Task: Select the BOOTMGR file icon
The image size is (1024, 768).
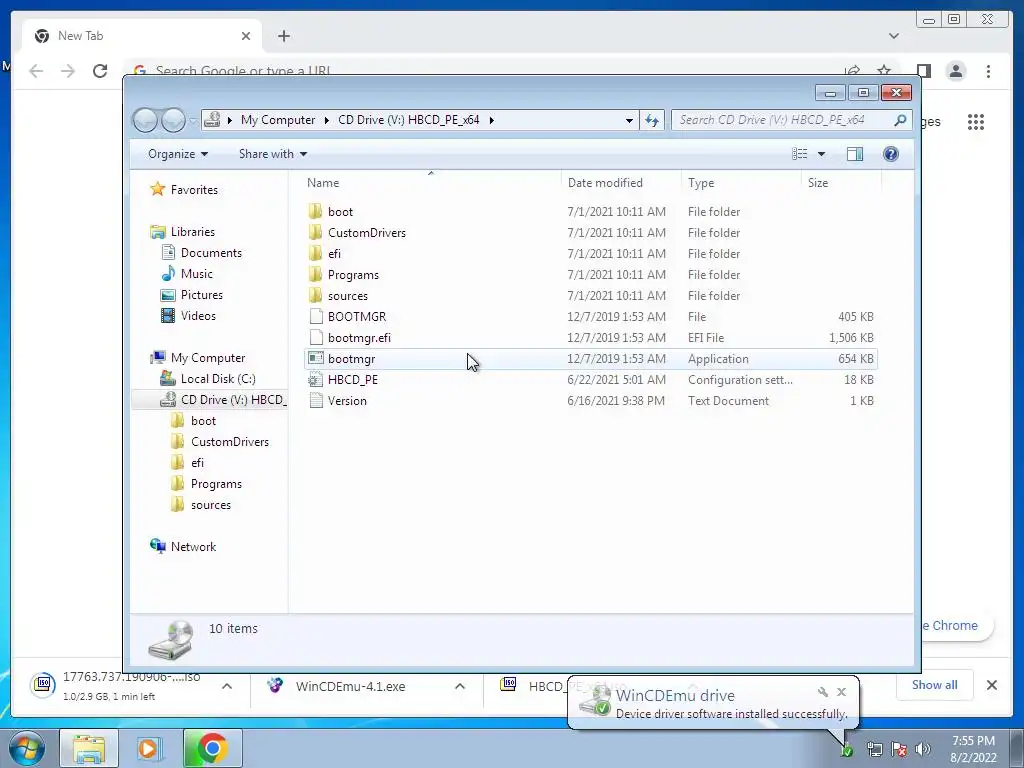Action: 316,317
